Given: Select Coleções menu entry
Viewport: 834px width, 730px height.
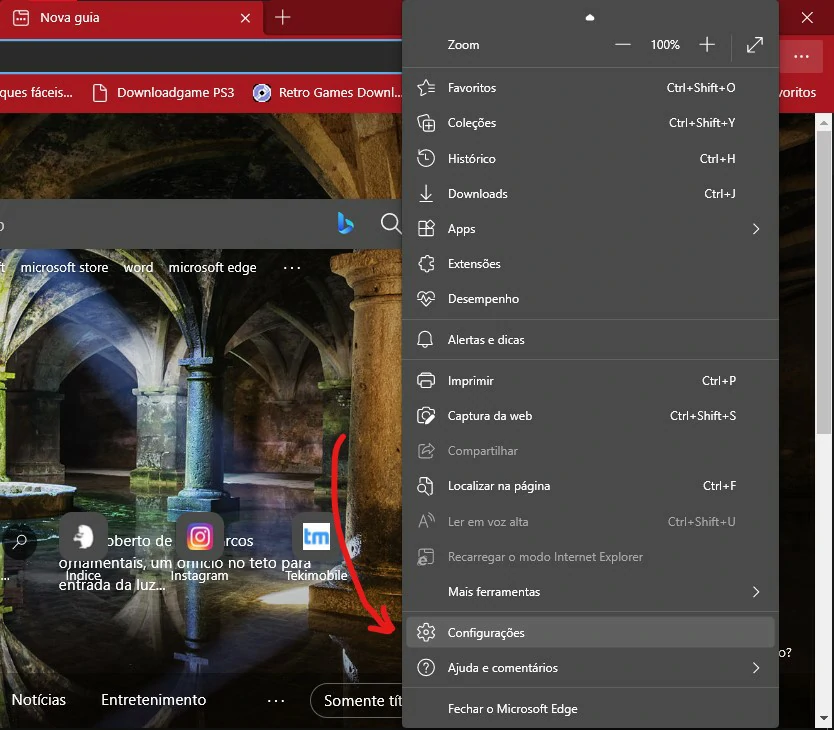Looking at the screenshot, I should point(590,123).
